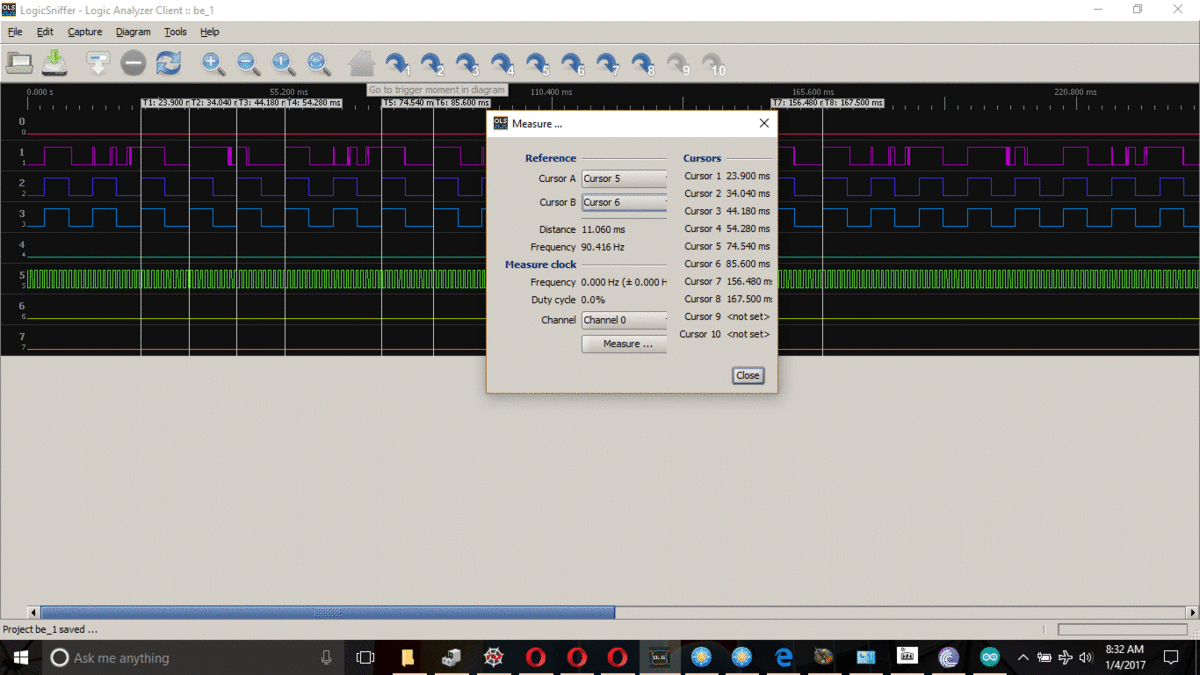The width and height of the screenshot is (1200, 675).
Task: Zoom to fit the whole capture
Action: pyautogui.click(x=318, y=63)
